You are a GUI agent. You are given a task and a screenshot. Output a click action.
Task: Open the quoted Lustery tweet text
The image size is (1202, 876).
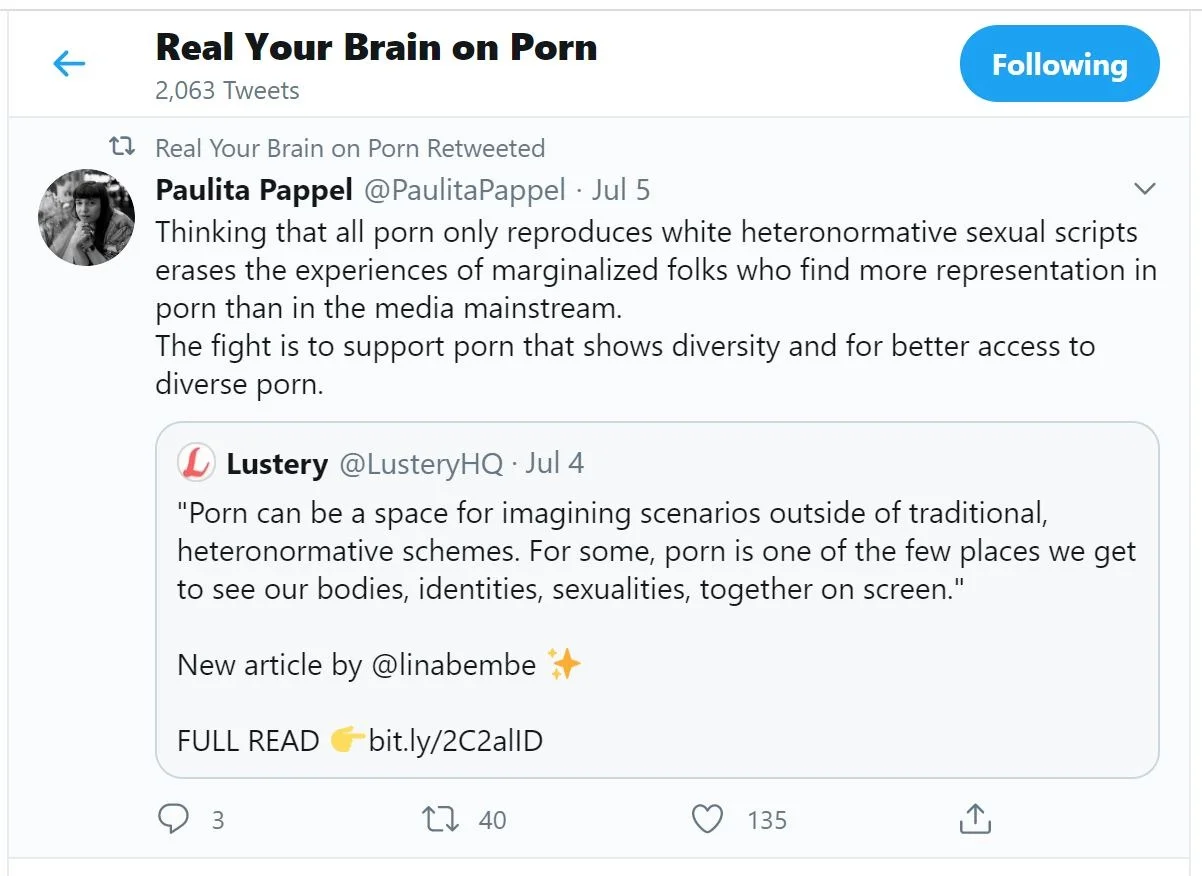[656, 551]
